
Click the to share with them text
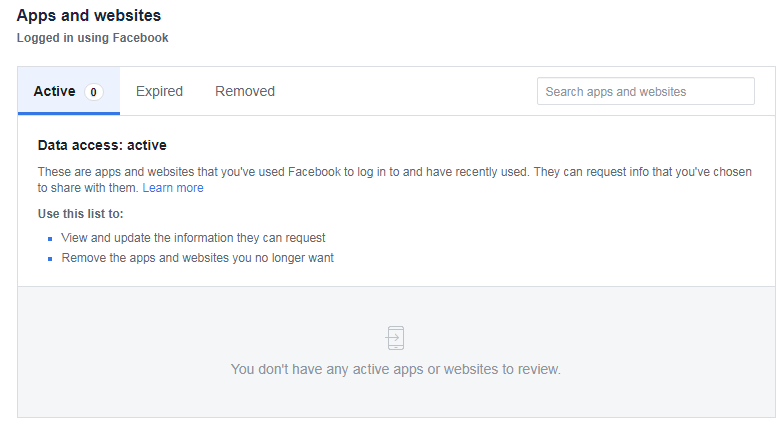pos(88,188)
